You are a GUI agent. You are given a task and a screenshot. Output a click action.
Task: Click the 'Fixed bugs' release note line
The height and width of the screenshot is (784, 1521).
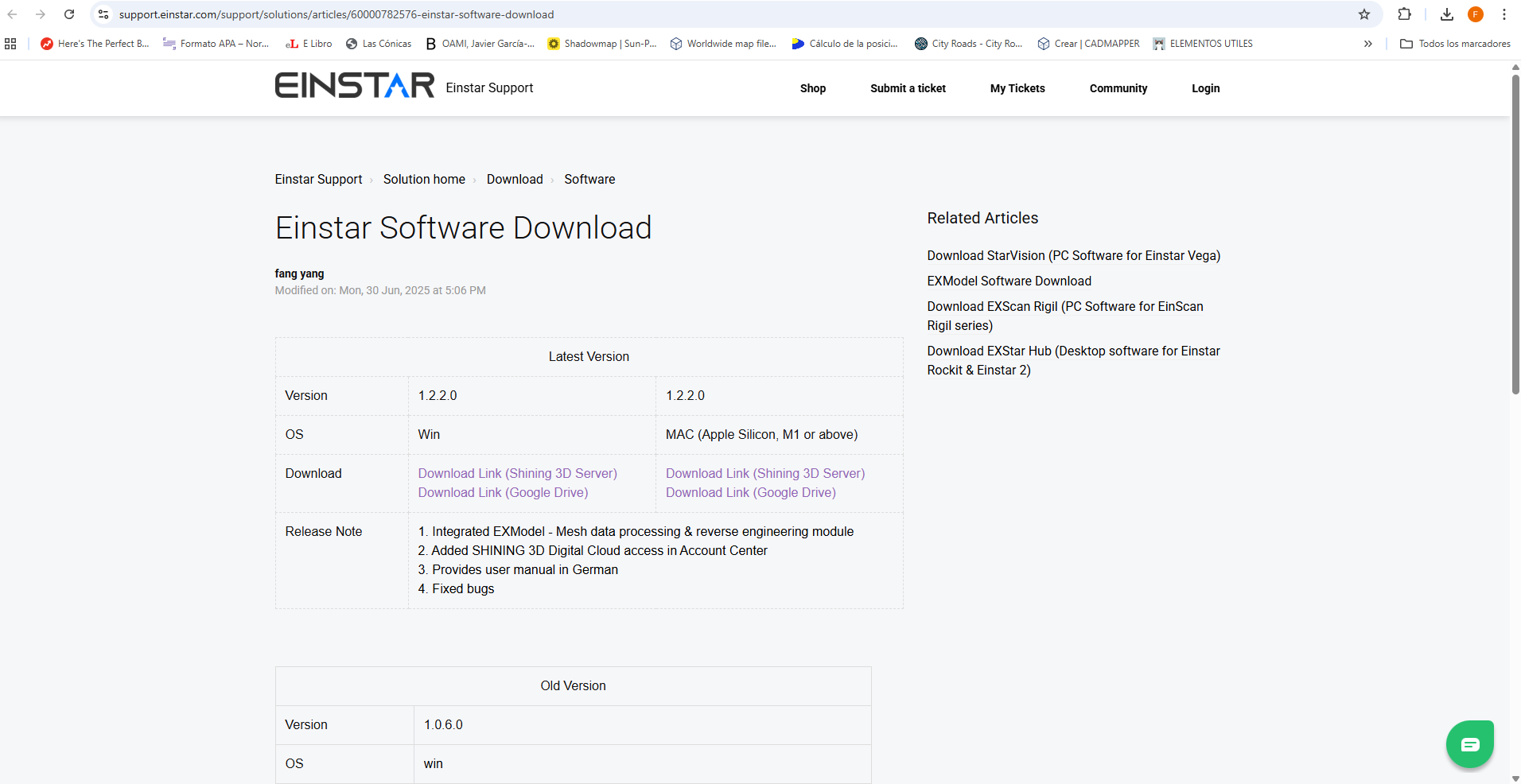[456, 589]
